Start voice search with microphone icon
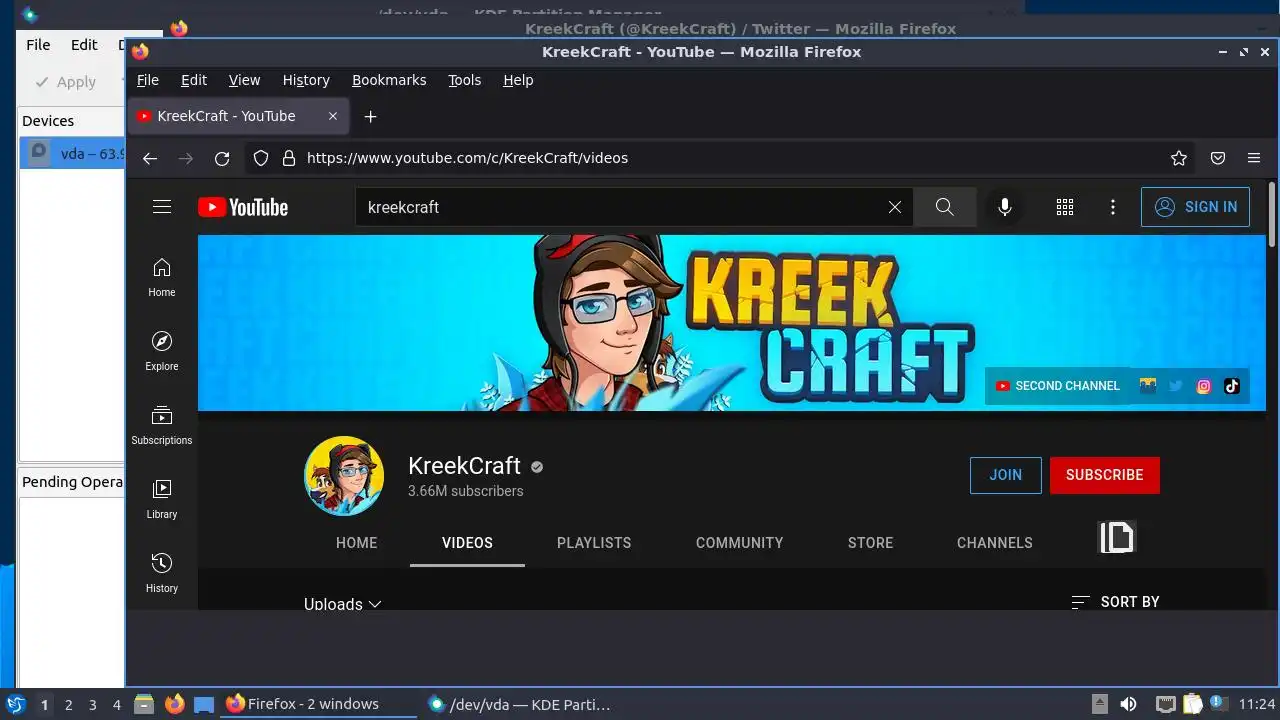The height and width of the screenshot is (720, 1280). click(x=1005, y=207)
